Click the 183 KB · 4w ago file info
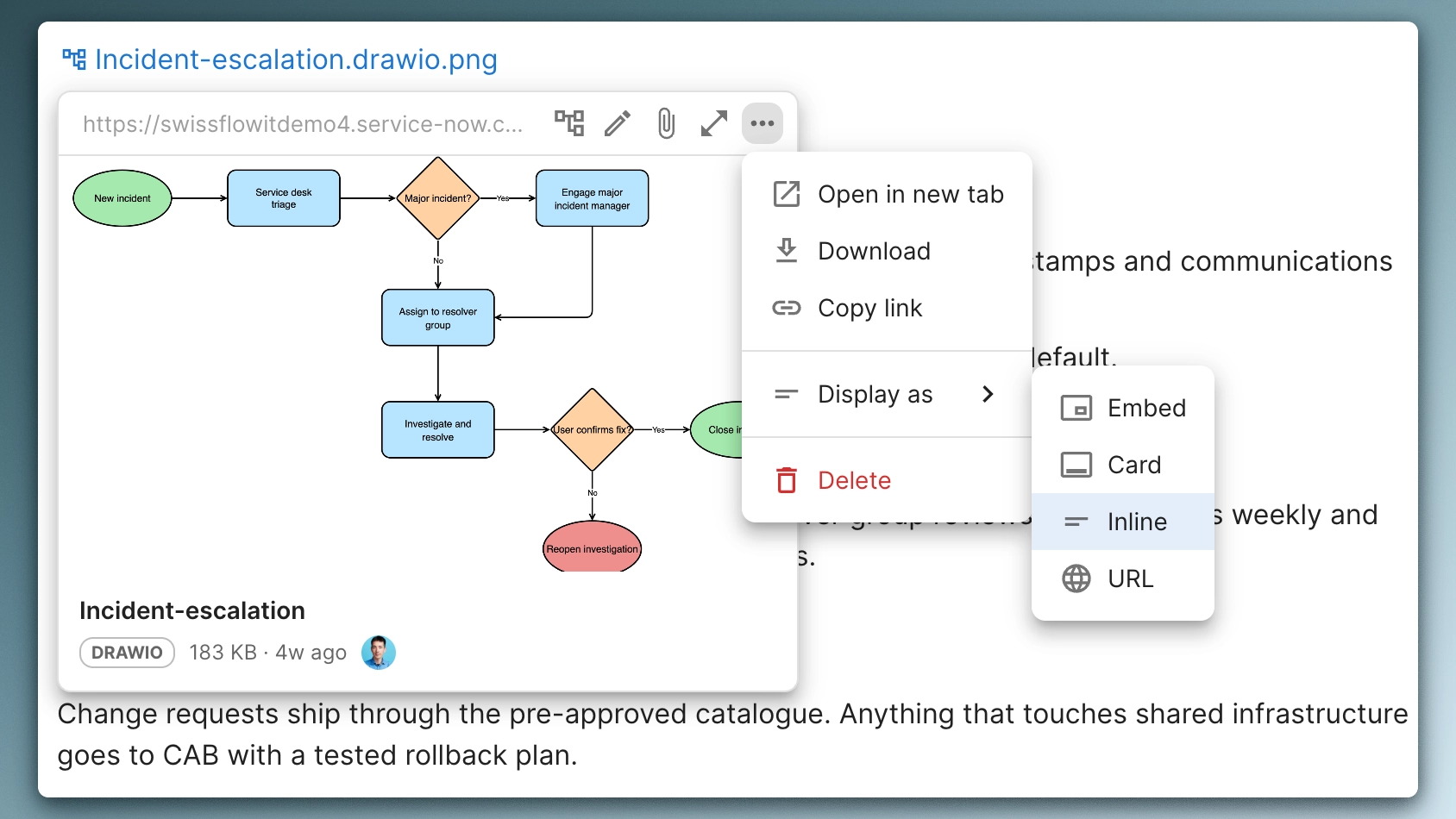The image size is (1456, 819). click(x=267, y=653)
